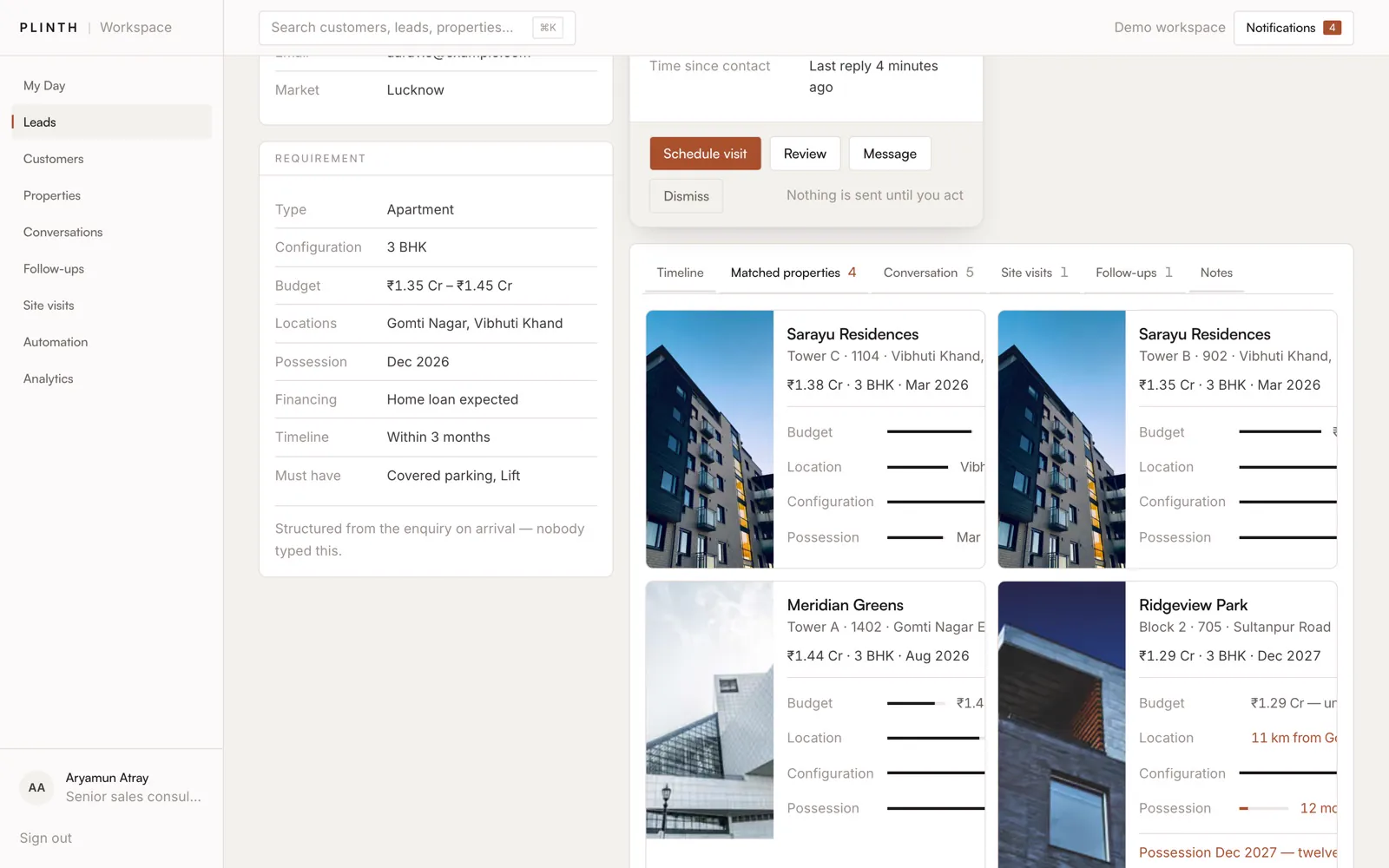Viewport: 1389px width, 868px height.
Task: Click the Schedule visit button
Action: click(705, 154)
